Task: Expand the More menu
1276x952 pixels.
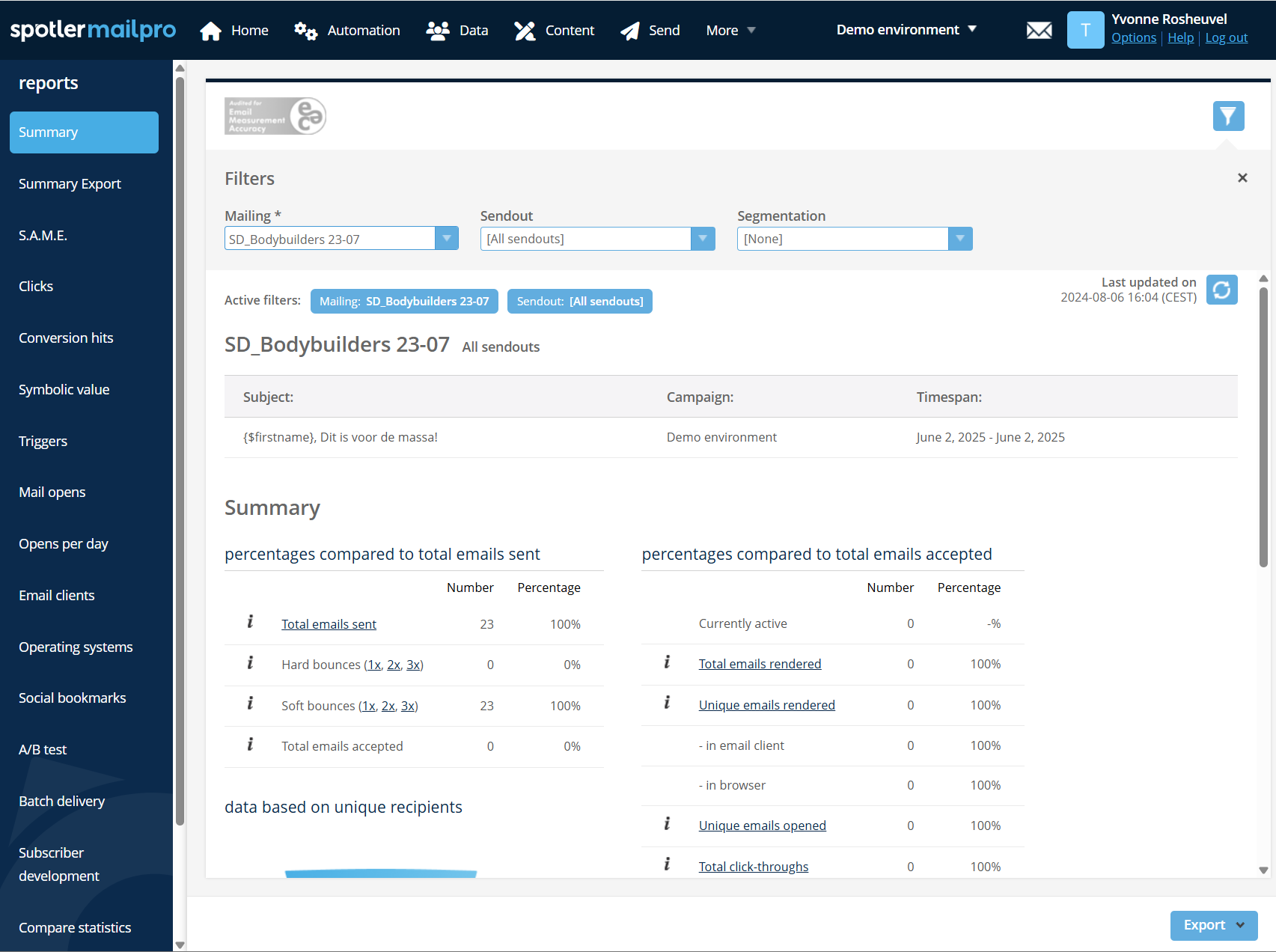Action: [x=730, y=31]
